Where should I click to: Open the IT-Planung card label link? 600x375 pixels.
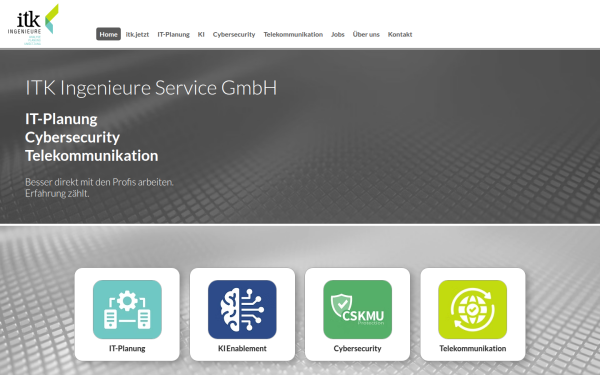tap(127, 348)
